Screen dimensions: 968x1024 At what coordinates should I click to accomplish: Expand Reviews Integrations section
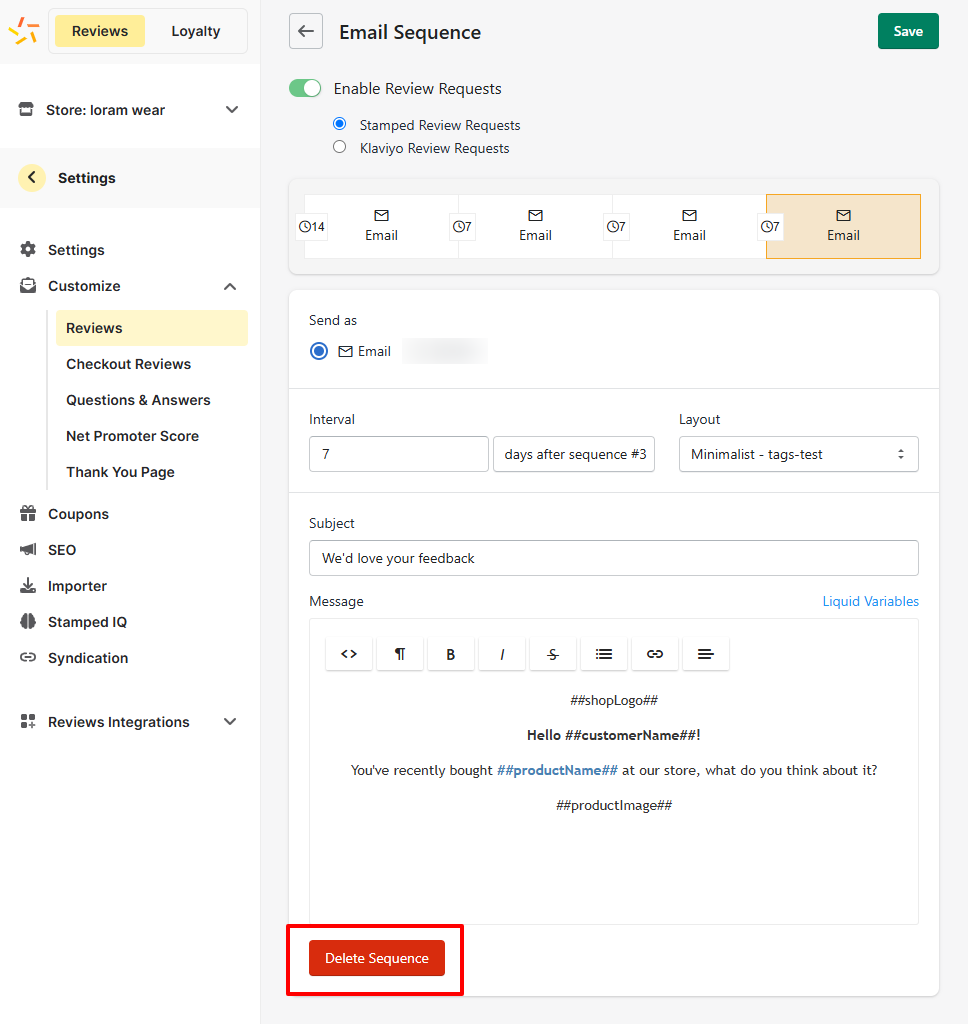click(x=129, y=722)
